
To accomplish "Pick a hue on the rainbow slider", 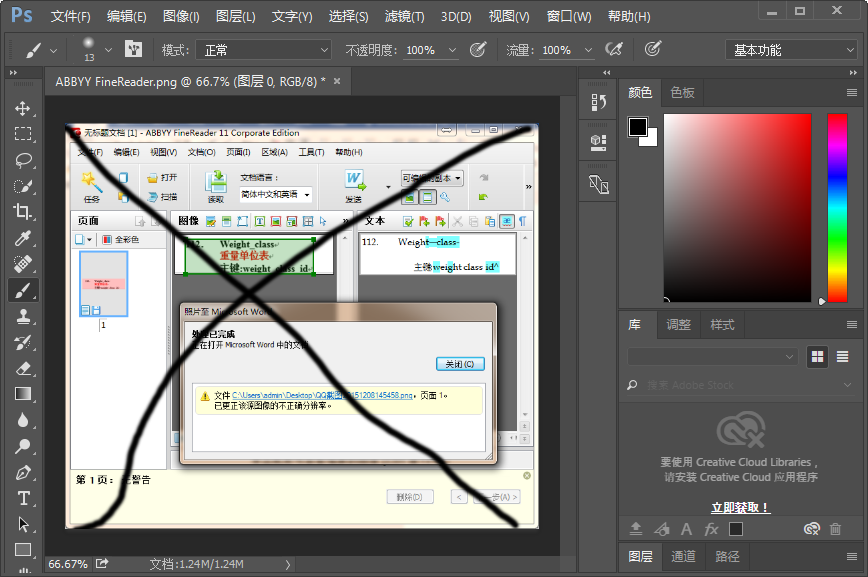I will click(x=837, y=208).
